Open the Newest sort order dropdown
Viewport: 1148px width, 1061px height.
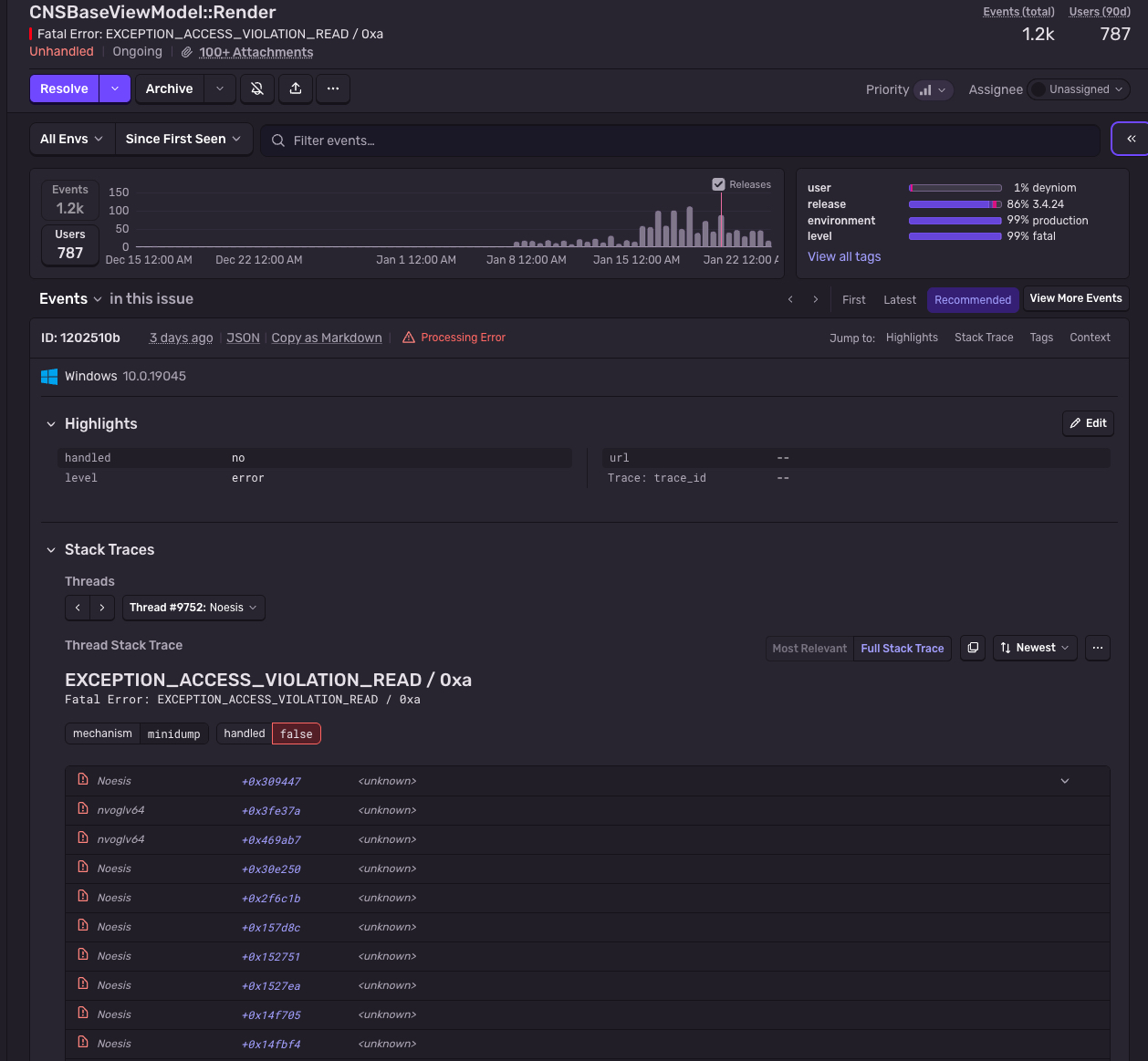[1035, 648]
